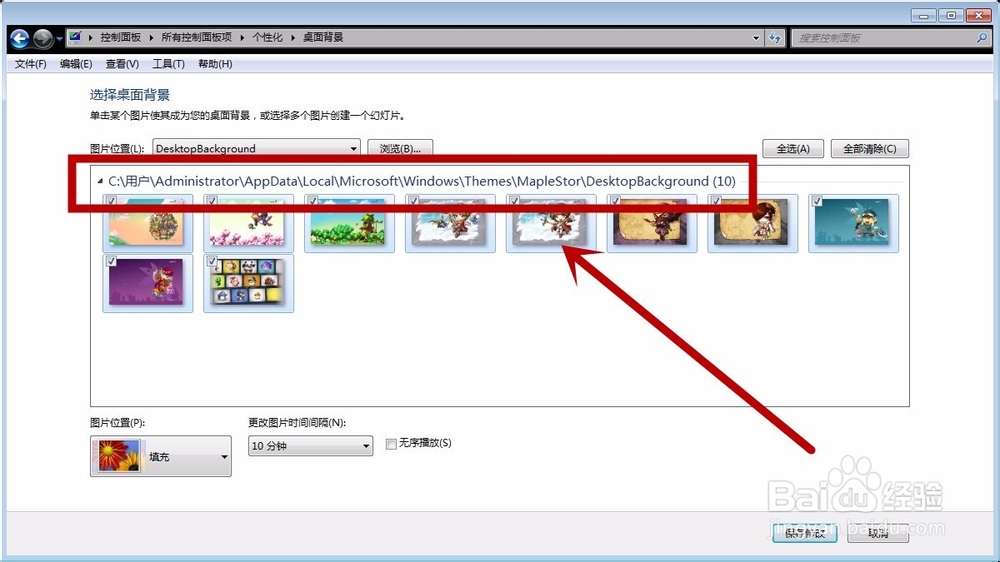Open the 10 分钟 interval dropdown
The image size is (1000, 562).
coord(310,445)
